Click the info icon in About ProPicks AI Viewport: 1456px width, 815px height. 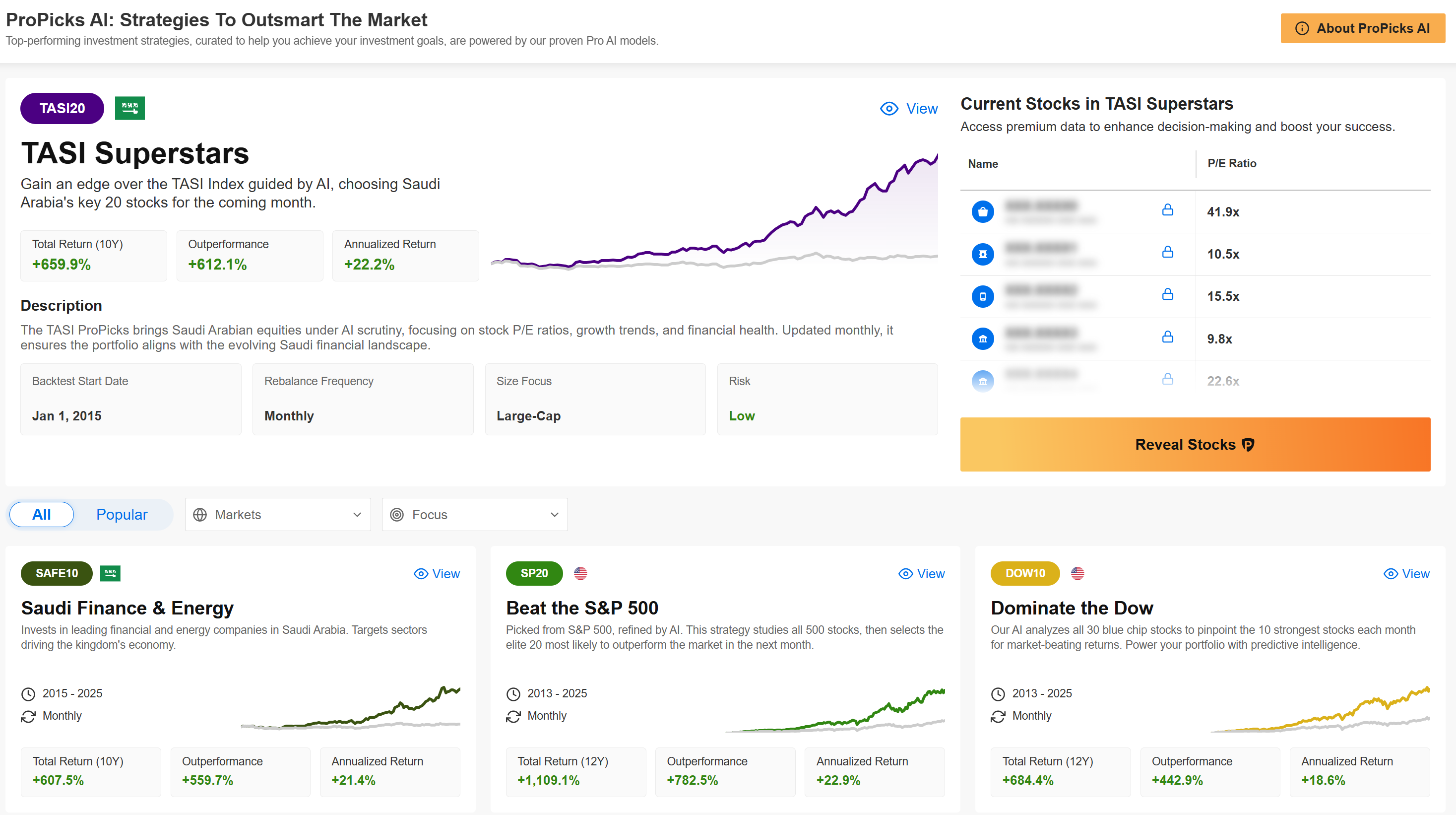click(x=1302, y=28)
